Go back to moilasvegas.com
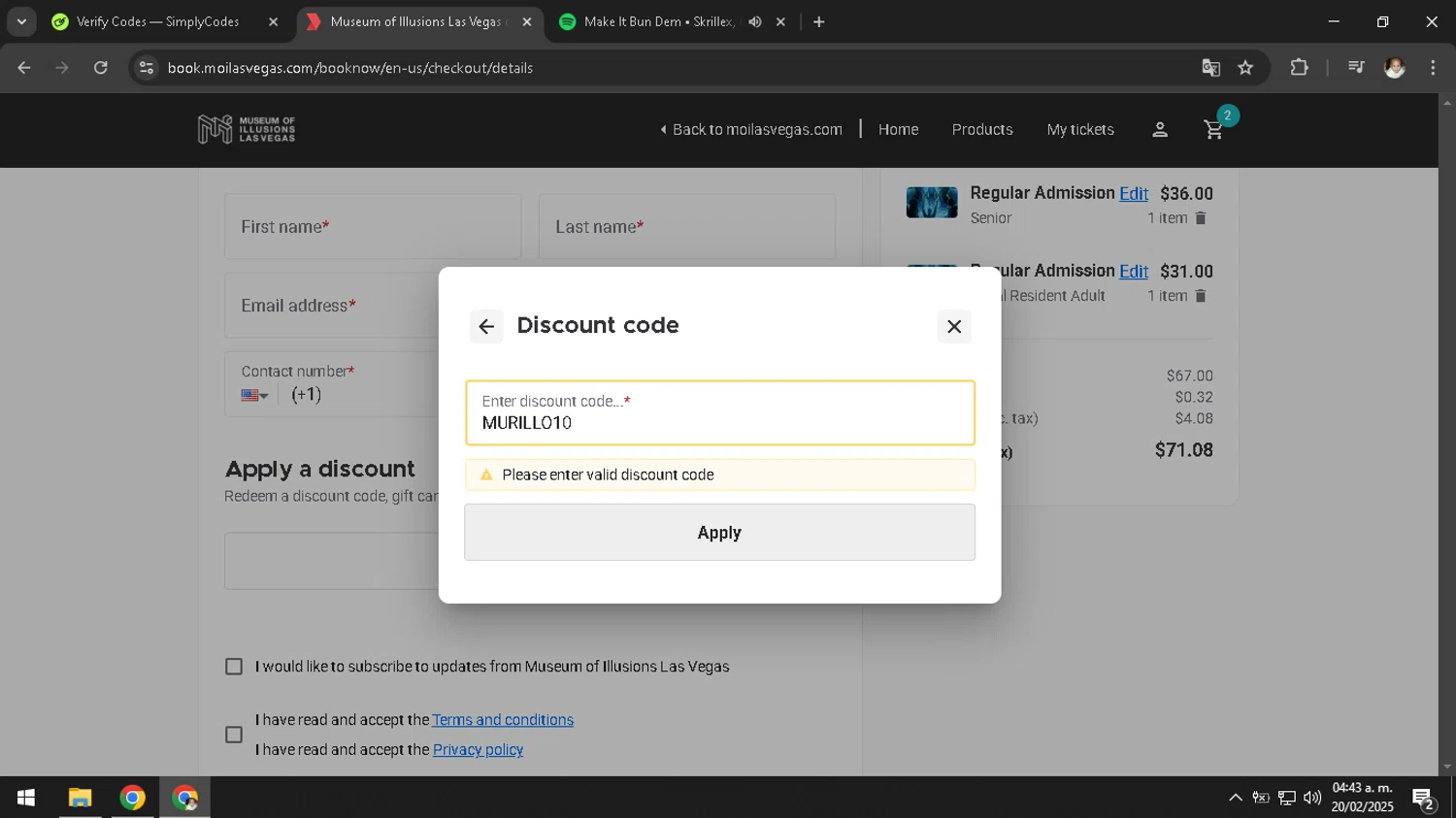The height and width of the screenshot is (818, 1456). (750, 129)
